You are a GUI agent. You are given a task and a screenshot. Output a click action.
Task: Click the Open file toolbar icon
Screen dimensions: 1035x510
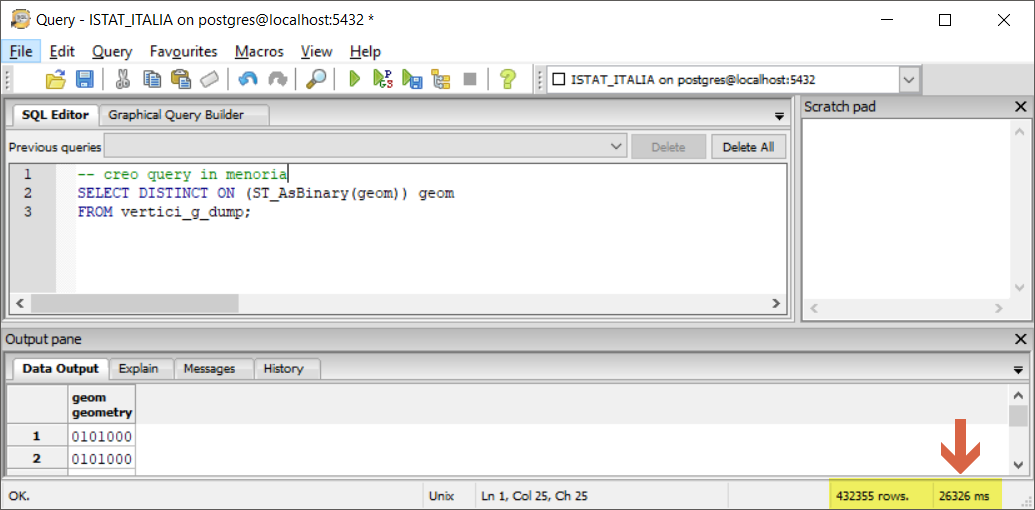click(x=56, y=79)
